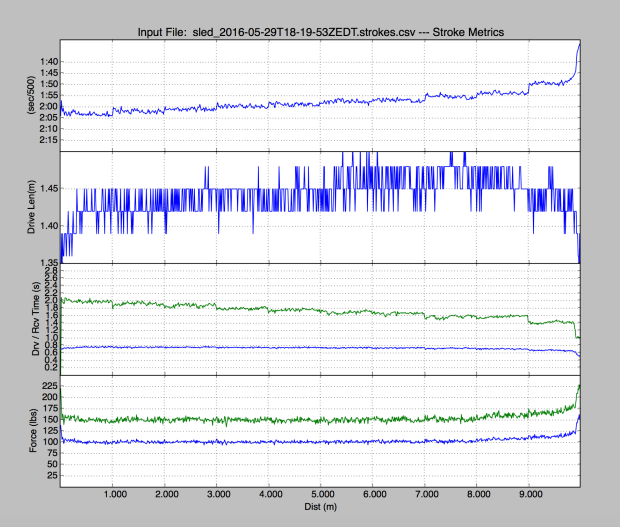Viewport: 620px width, 527px height.
Task: Click the 2:15 pace tick label
Action: [x=45, y=140]
